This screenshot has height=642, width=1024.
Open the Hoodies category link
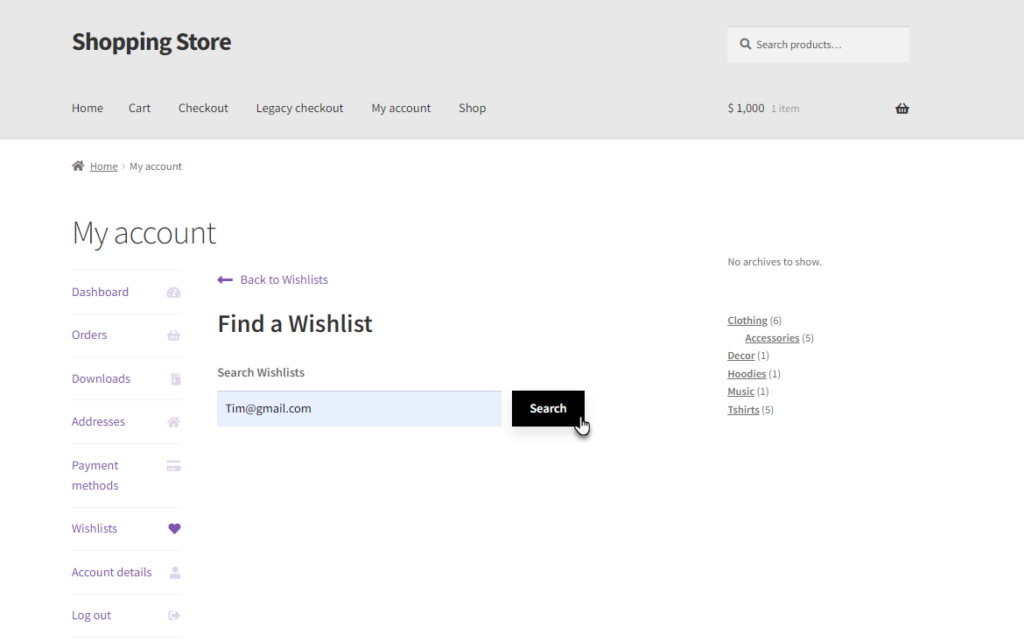pos(746,374)
